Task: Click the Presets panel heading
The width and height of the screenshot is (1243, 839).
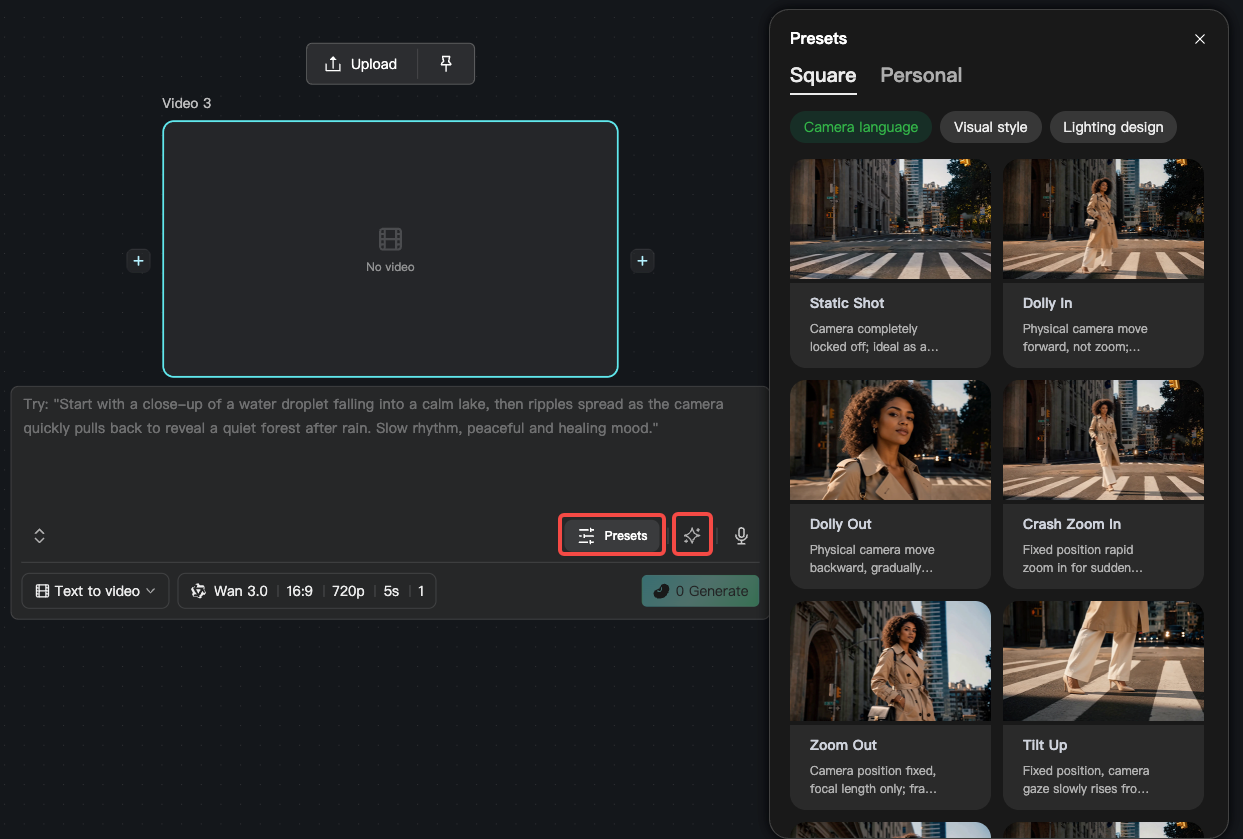Action: click(818, 39)
